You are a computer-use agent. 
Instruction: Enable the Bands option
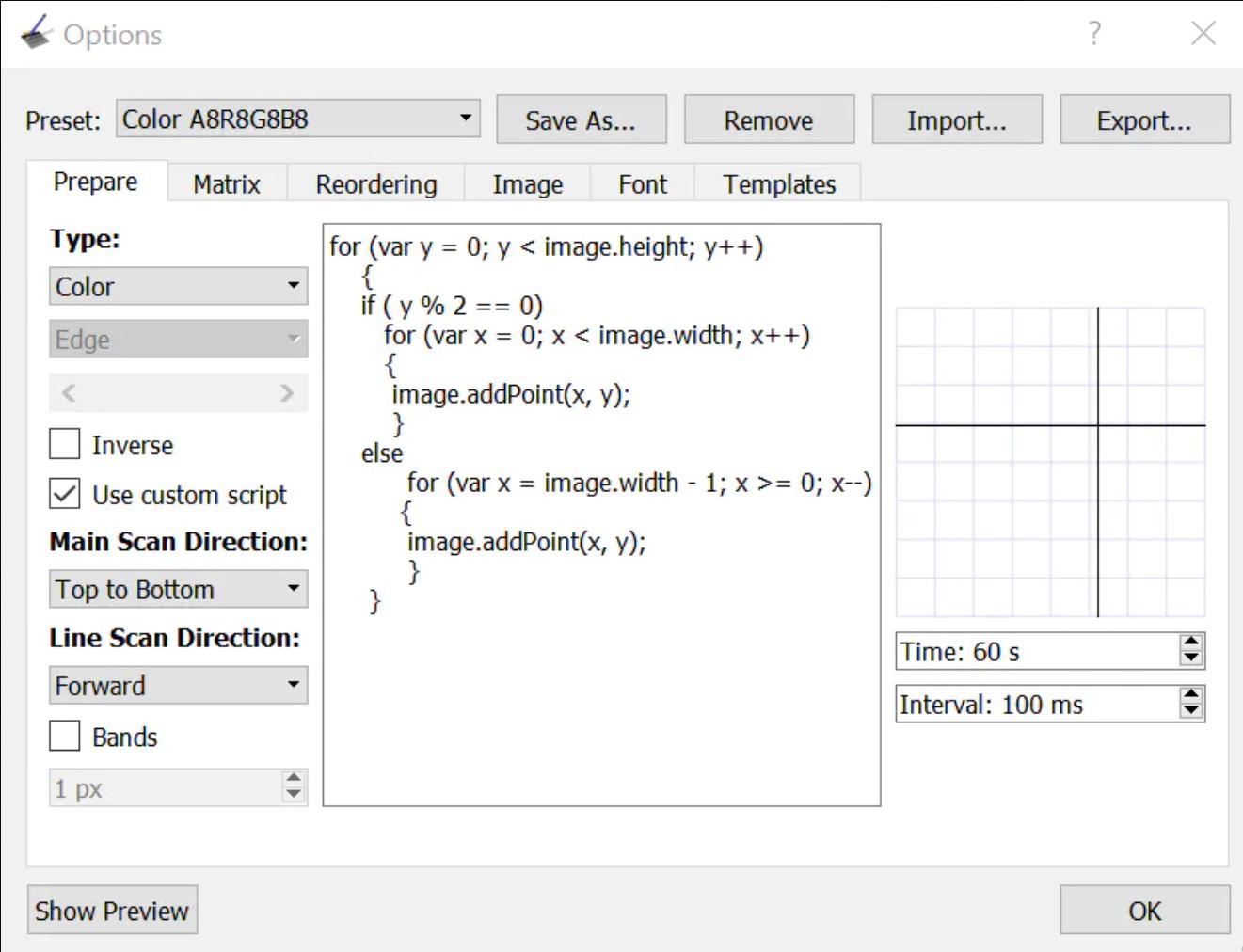pyautogui.click(x=64, y=736)
